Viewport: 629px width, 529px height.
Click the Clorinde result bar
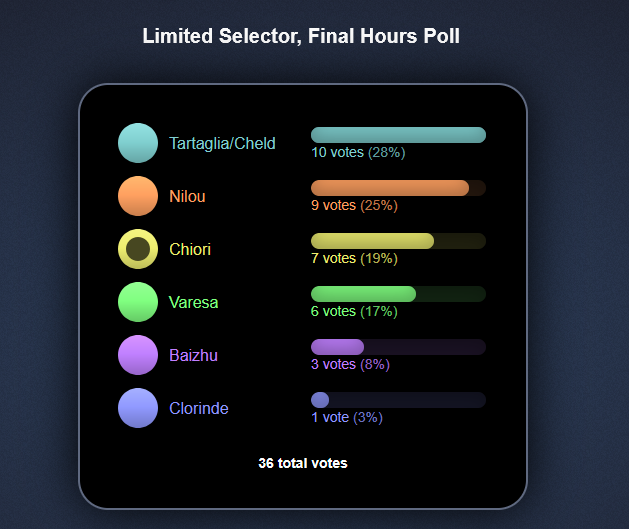pyautogui.click(x=398, y=400)
